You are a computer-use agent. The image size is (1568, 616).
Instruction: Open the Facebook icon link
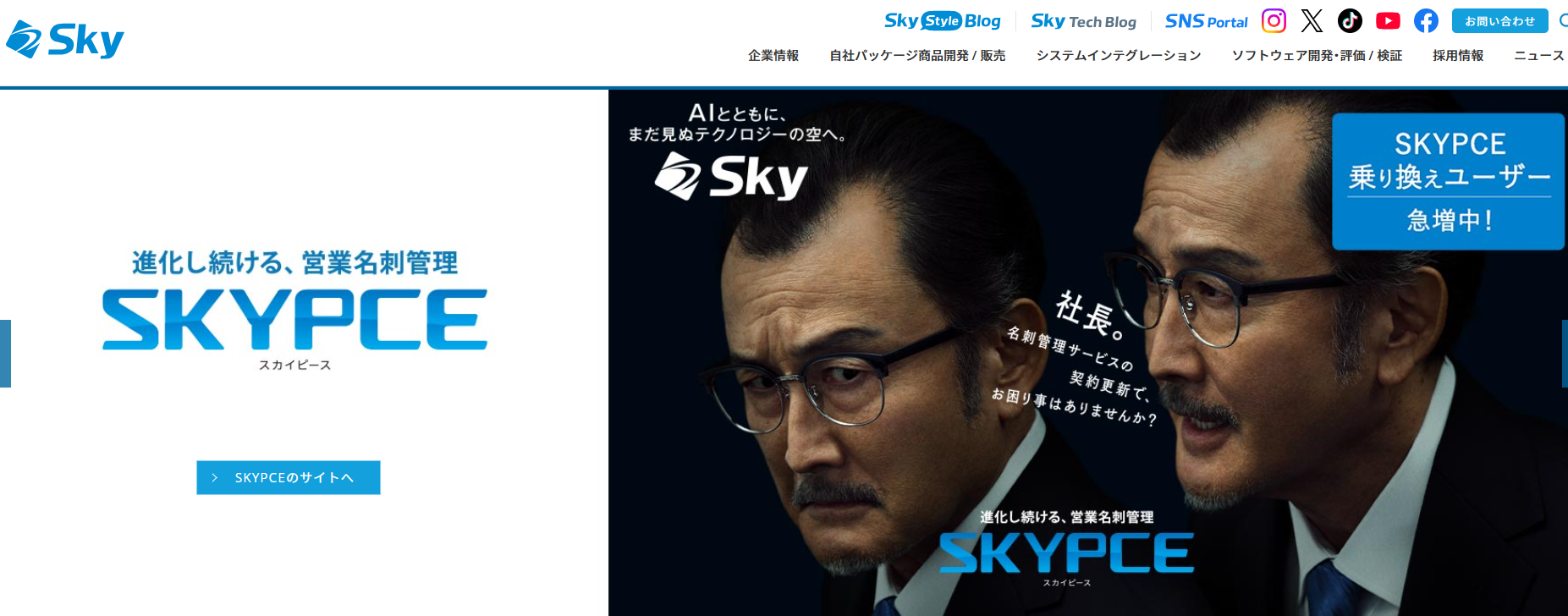1426,20
